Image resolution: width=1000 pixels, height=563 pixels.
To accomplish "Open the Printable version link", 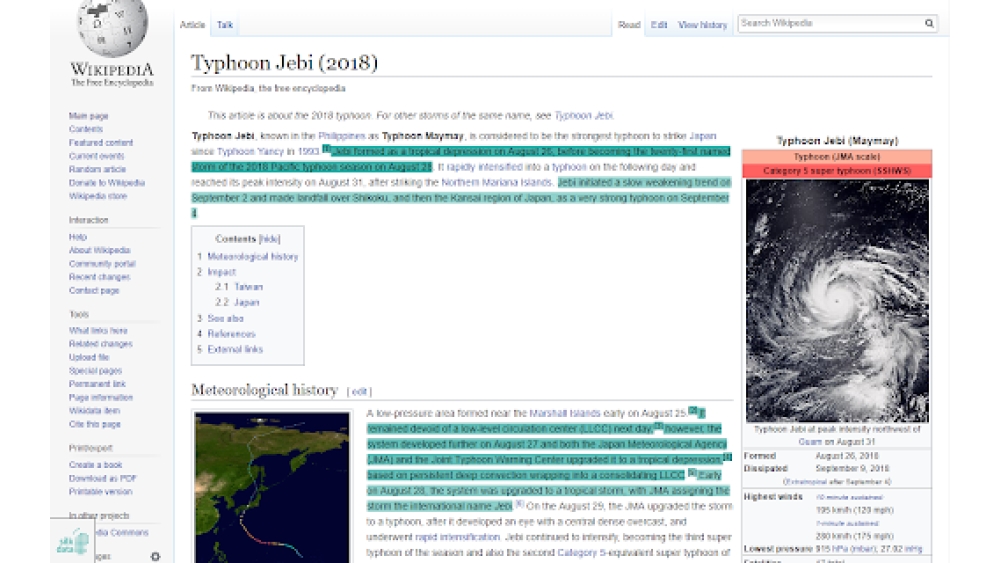I will click(x=100, y=492).
